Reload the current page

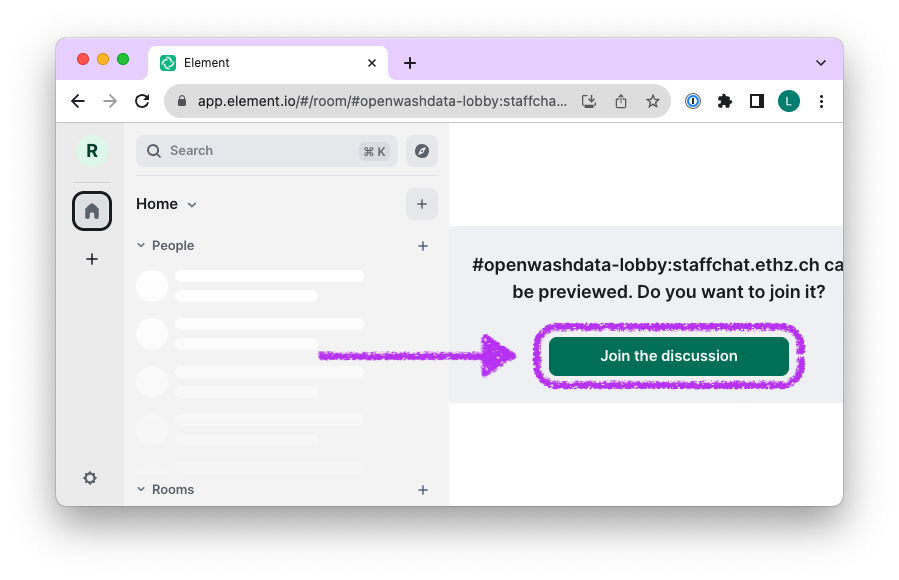coord(142,101)
